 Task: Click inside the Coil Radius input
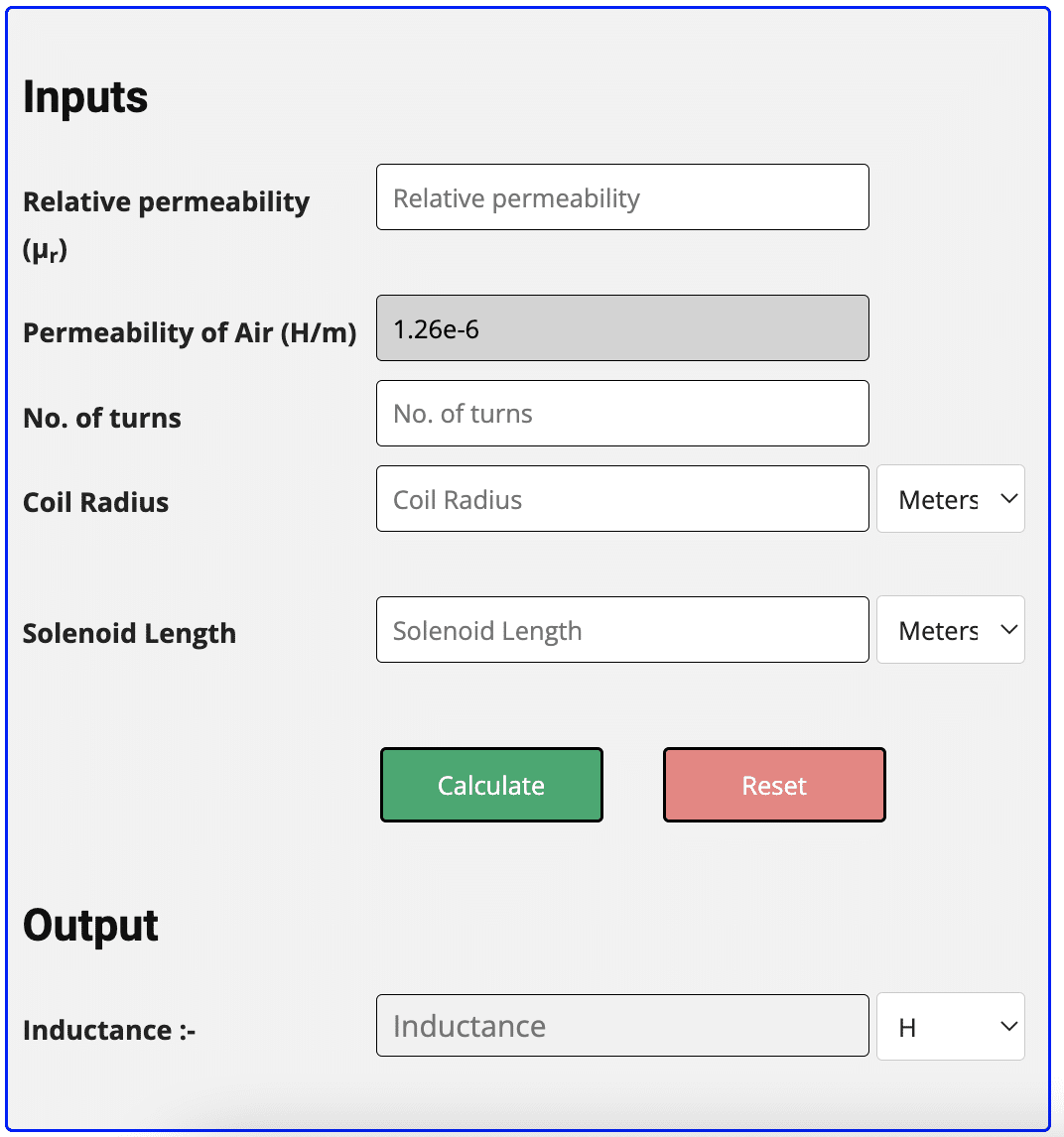point(622,498)
